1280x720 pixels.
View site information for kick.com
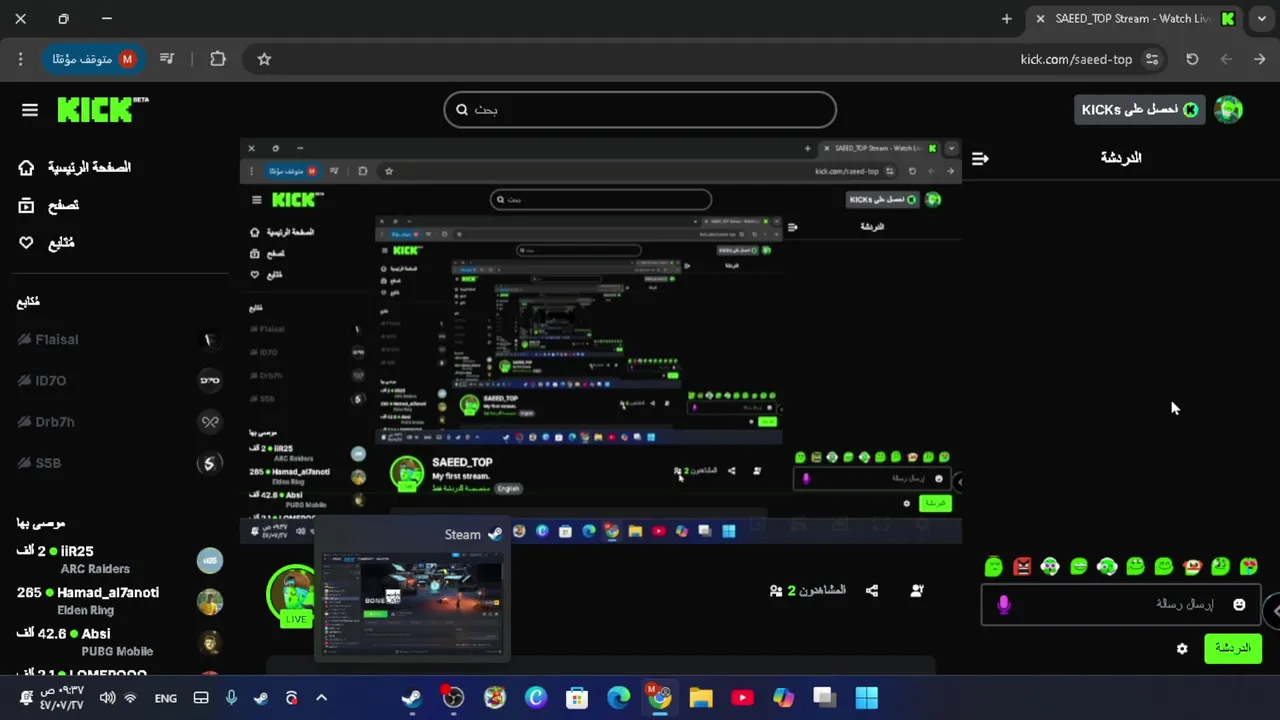pos(1153,59)
